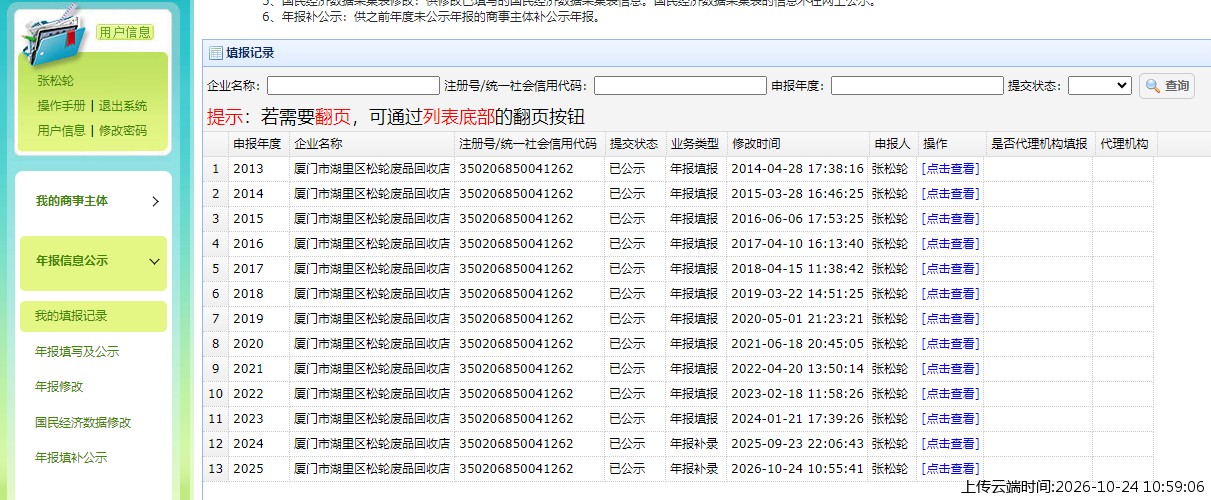Image resolution: width=1211 pixels, height=500 pixels.
Task: Click the 修改时间 column header
Action: tap(796, 144)
